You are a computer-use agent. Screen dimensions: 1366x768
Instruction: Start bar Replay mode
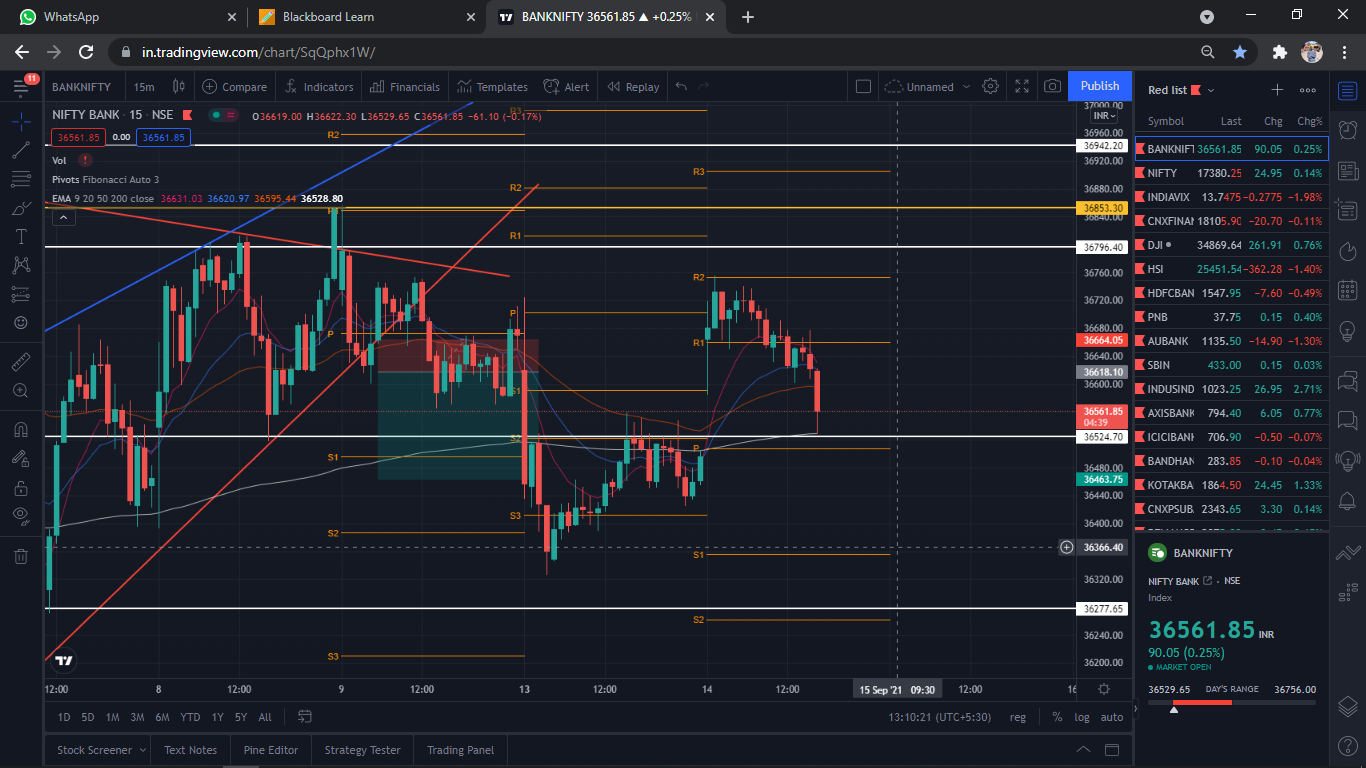pos(634,87)
